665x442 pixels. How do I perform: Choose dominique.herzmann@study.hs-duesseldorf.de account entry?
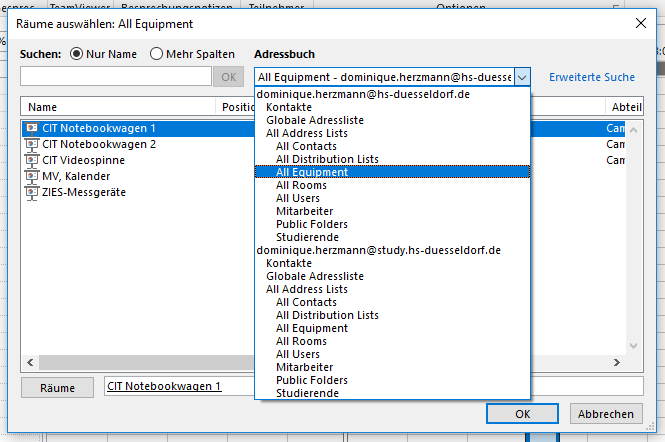point(378,250)
